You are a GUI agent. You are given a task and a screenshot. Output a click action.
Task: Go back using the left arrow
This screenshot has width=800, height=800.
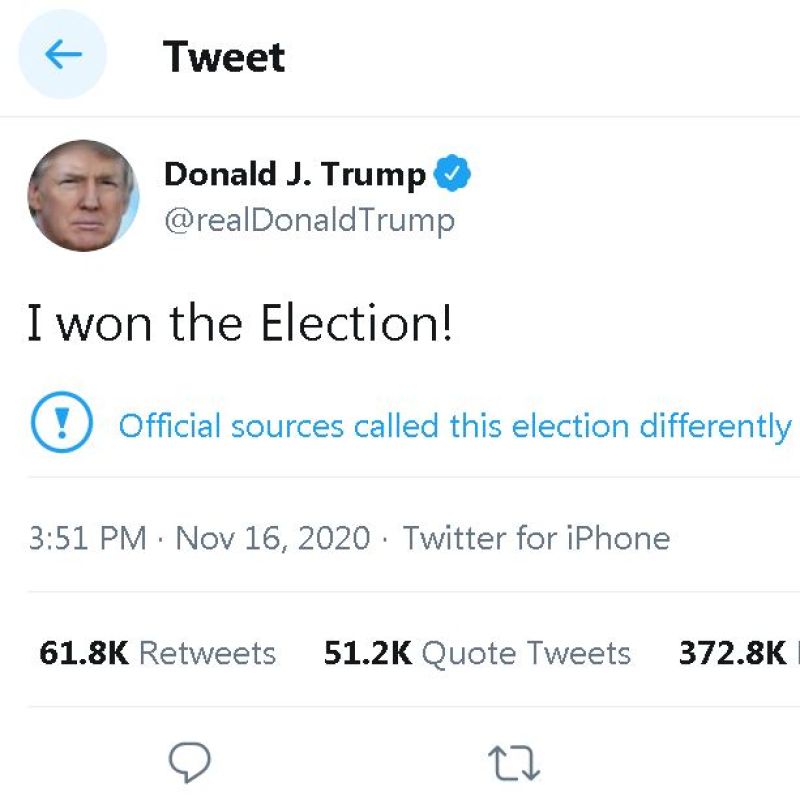(63, 55)
